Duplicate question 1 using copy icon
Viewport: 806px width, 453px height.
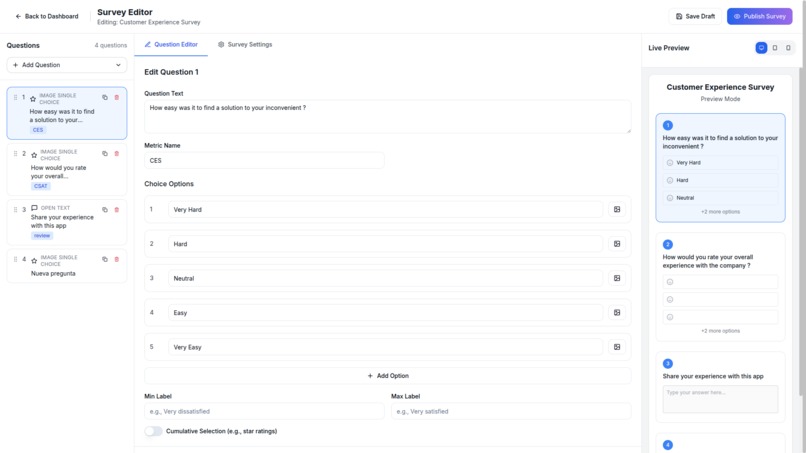(105, 97)
